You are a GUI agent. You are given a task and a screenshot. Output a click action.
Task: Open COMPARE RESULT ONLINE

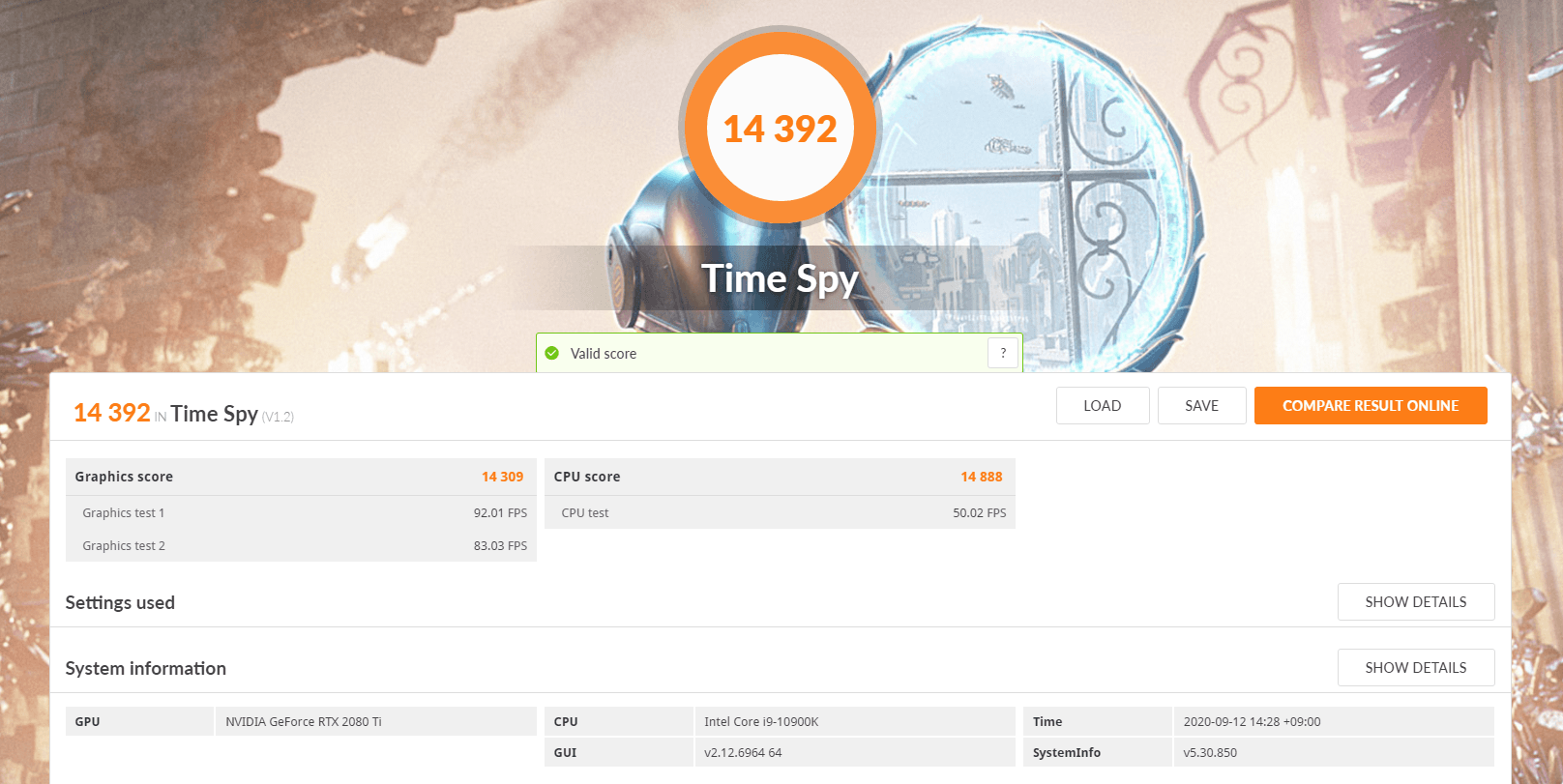click(x=1371, y=406)
